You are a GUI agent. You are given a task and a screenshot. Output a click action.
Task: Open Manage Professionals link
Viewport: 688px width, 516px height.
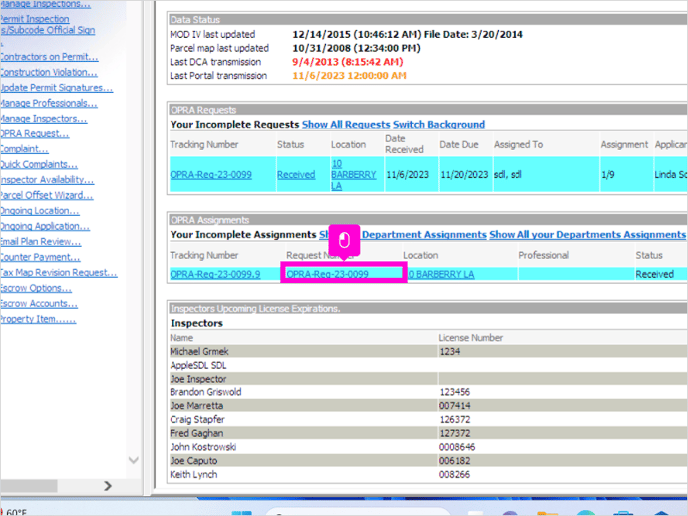coord(49,103)
